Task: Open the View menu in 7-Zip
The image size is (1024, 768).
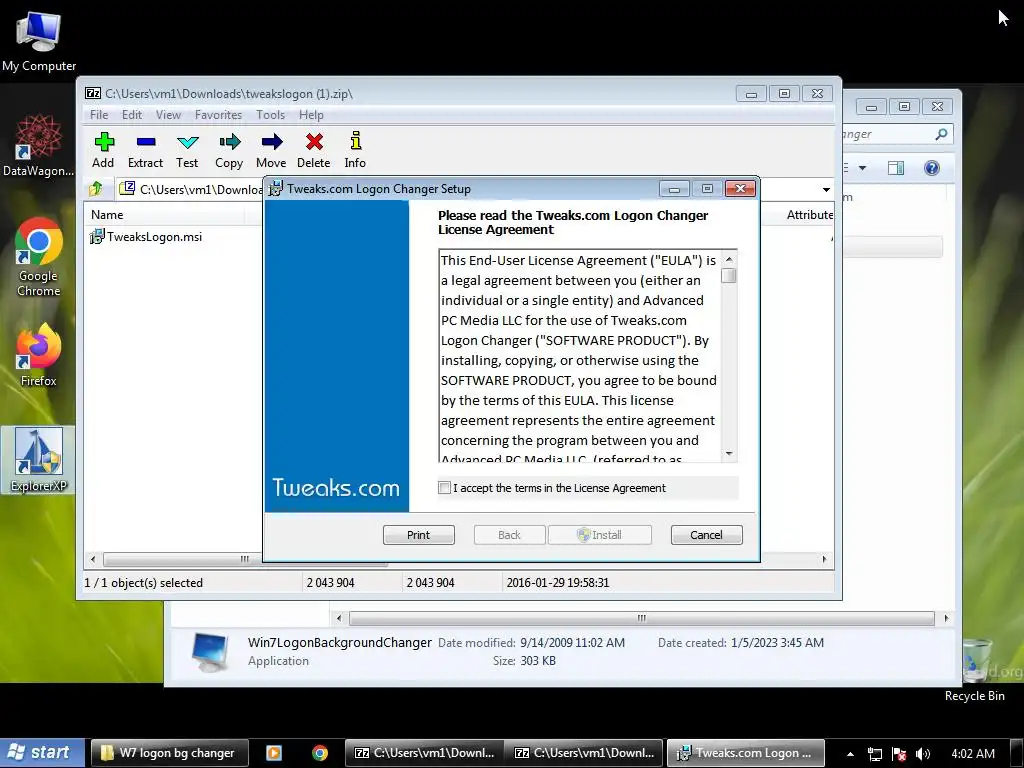Action: click(168, 115)
